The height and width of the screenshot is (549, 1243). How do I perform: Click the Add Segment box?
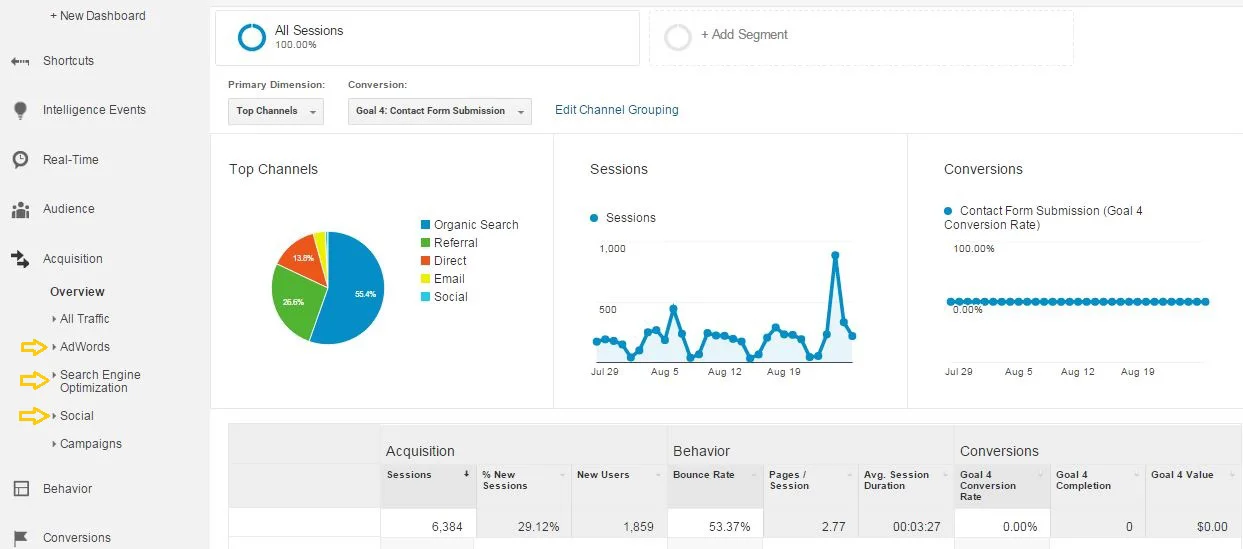pyautogui.click(x=860, y=38)
